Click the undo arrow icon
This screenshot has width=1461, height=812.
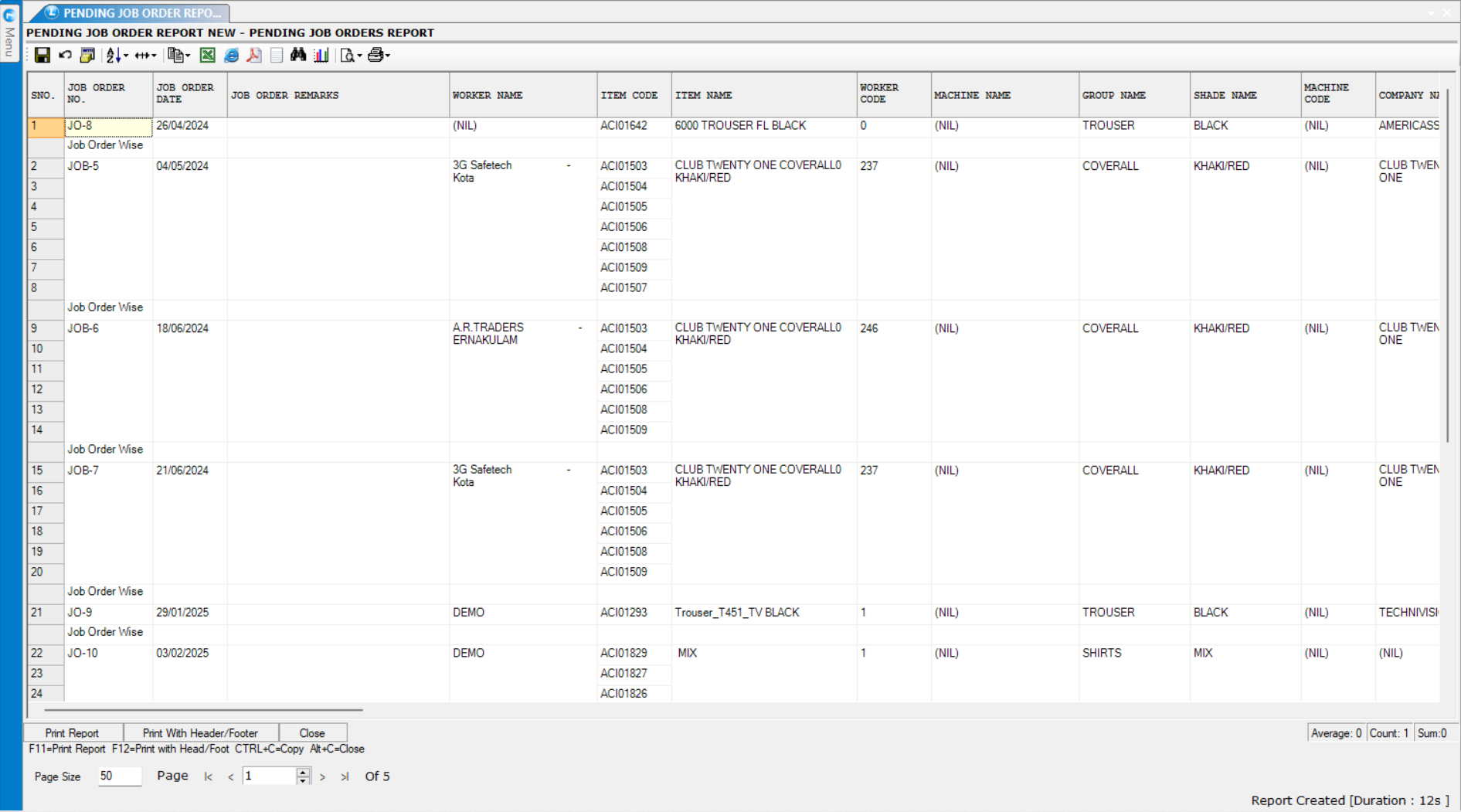(65, 55)
